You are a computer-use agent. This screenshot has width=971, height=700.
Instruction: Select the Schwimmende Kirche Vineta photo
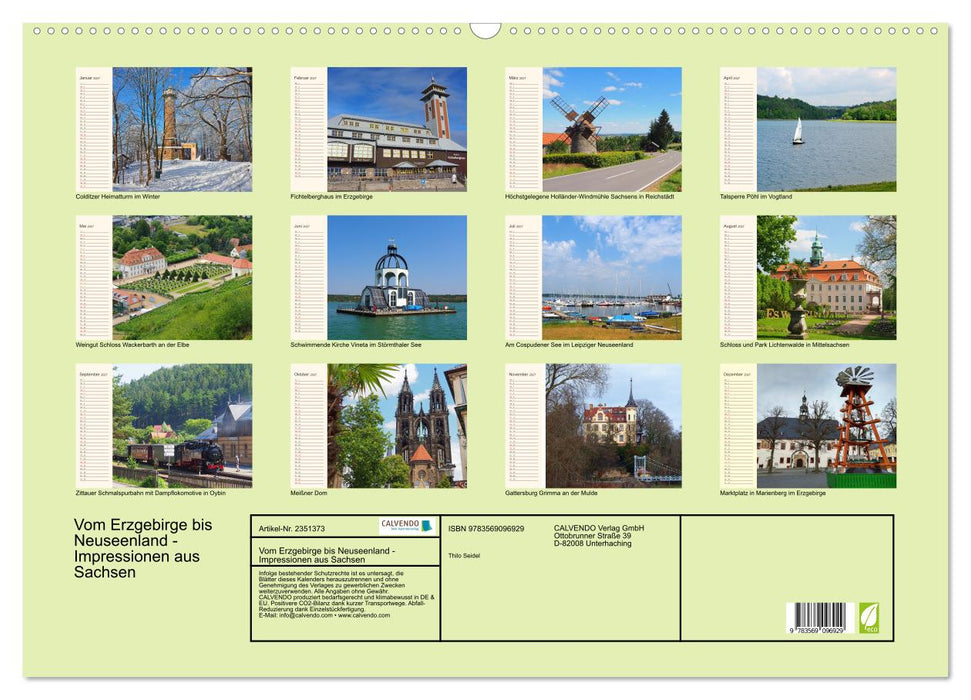point(397,278)
